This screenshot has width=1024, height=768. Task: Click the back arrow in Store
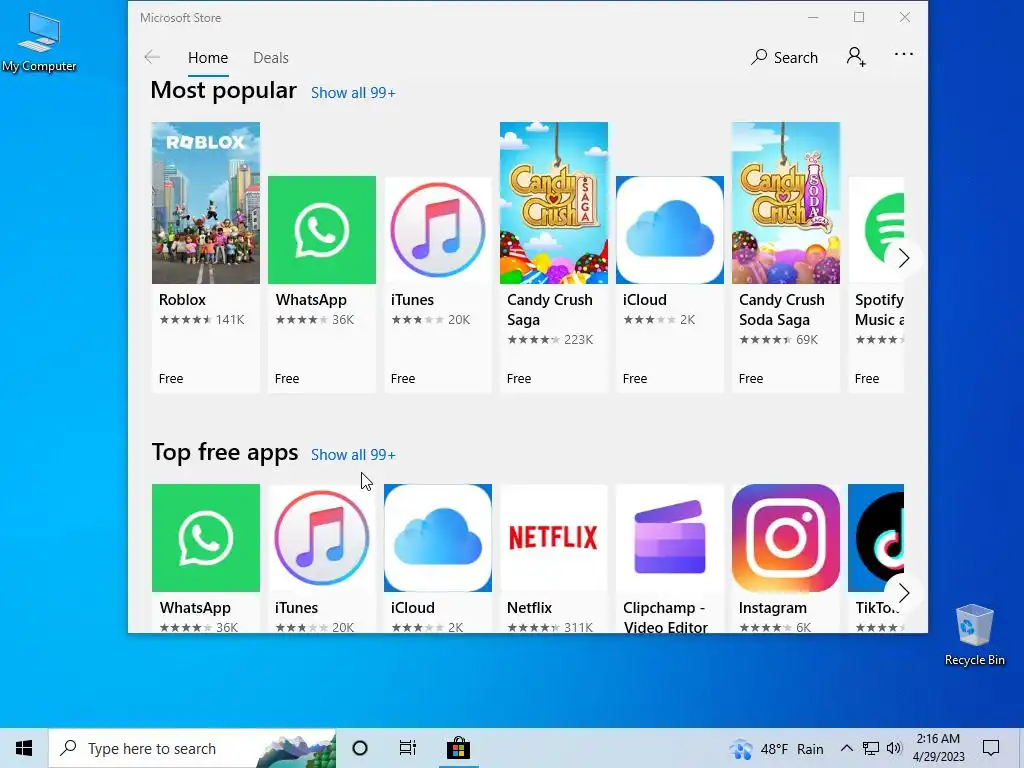pos(152,57)
